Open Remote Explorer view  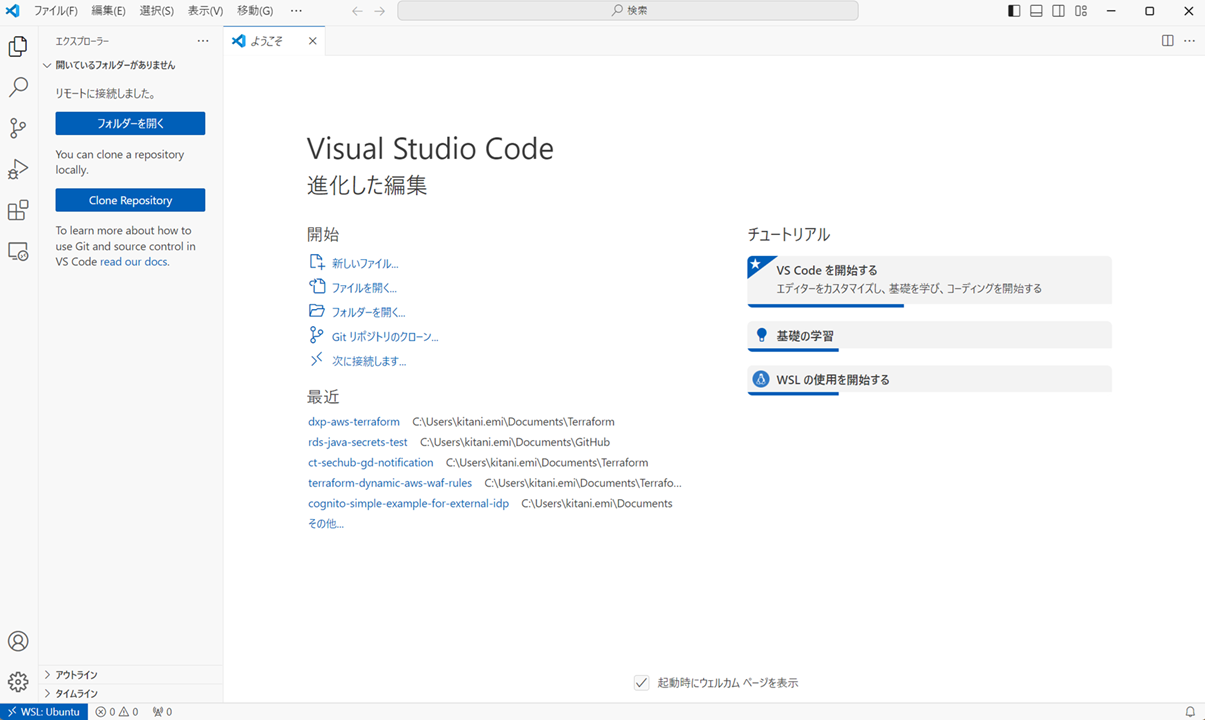point(18,251)
